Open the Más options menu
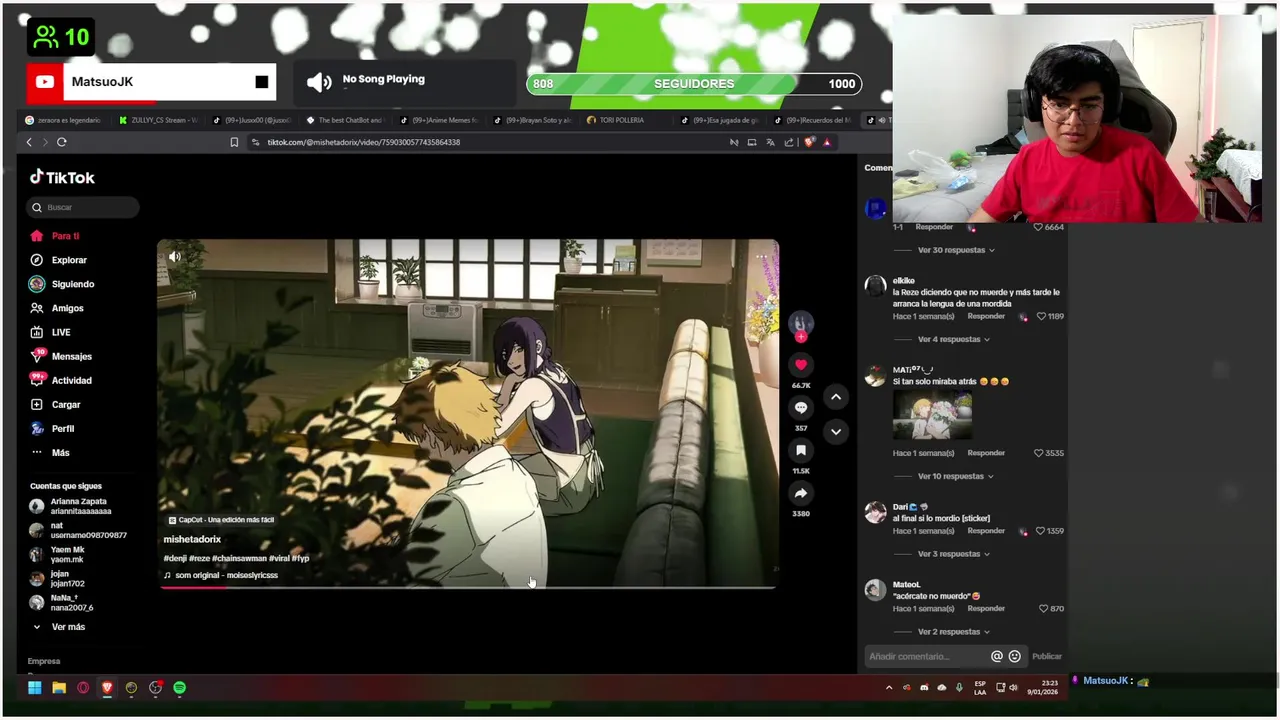The height and width of the screenshot is (720, 1280). pos(50,452)
